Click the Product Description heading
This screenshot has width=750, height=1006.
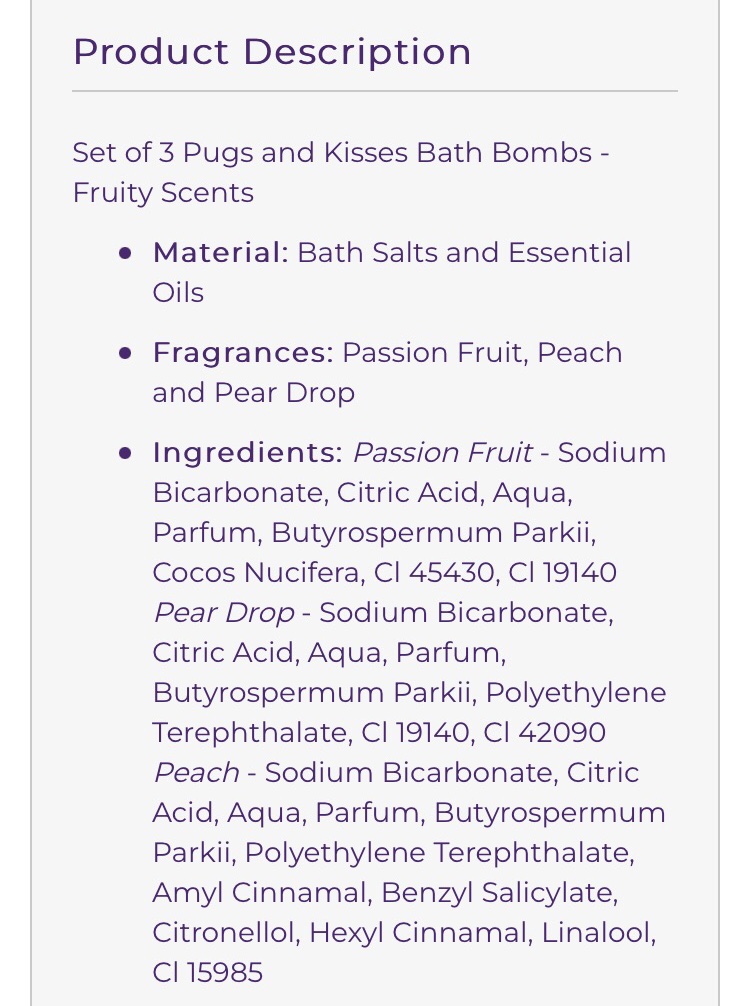[272, 52]
